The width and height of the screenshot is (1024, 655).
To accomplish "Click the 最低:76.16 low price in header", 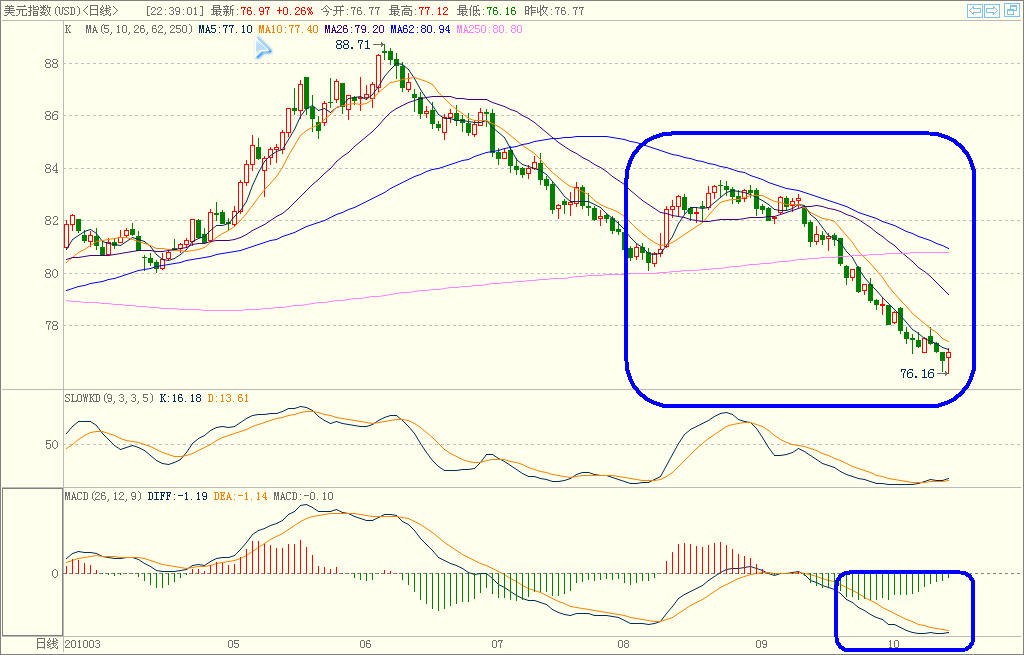I will point(487,11).
